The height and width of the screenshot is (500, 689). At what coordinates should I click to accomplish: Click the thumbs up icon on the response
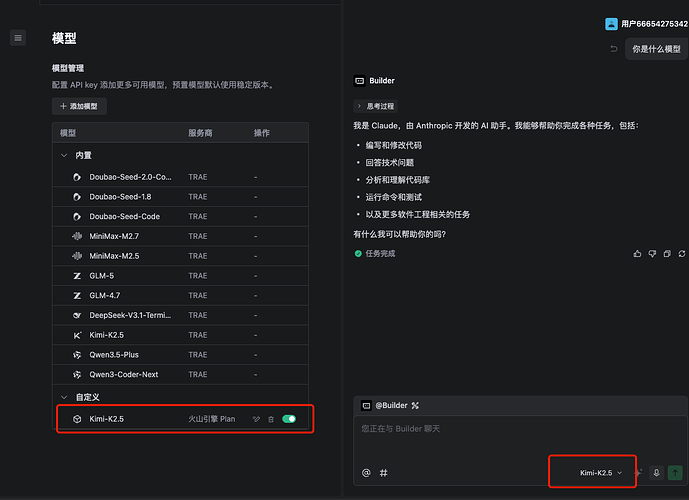(637, 254)
